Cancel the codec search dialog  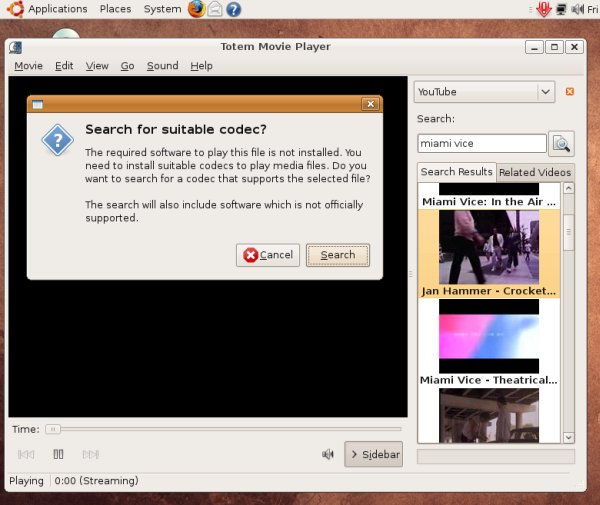(268, 255)
